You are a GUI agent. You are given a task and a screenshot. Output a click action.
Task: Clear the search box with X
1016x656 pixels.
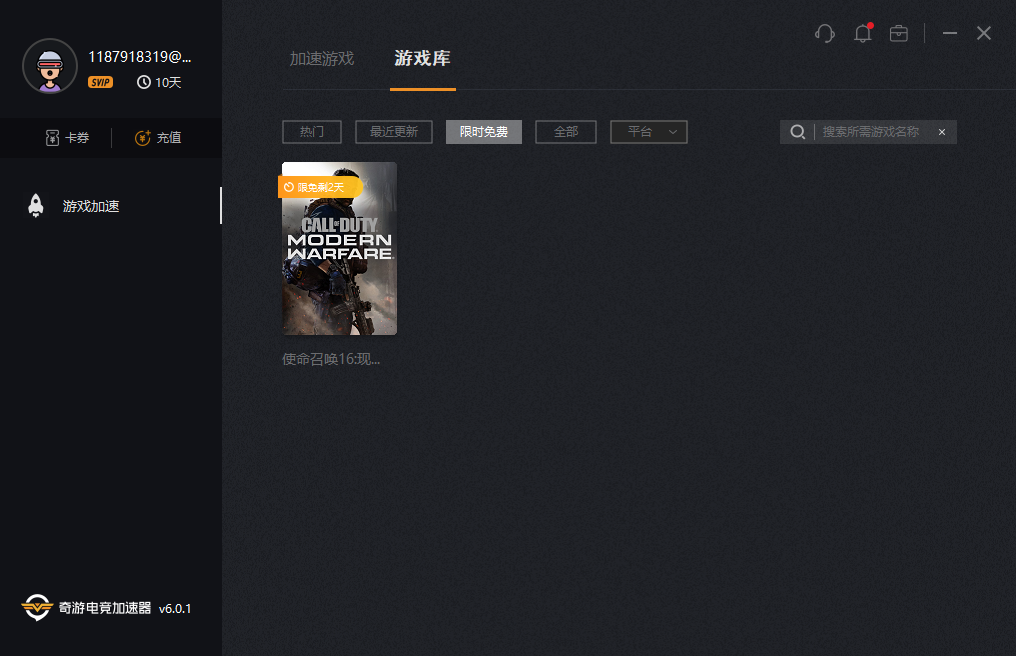(942, 132)
